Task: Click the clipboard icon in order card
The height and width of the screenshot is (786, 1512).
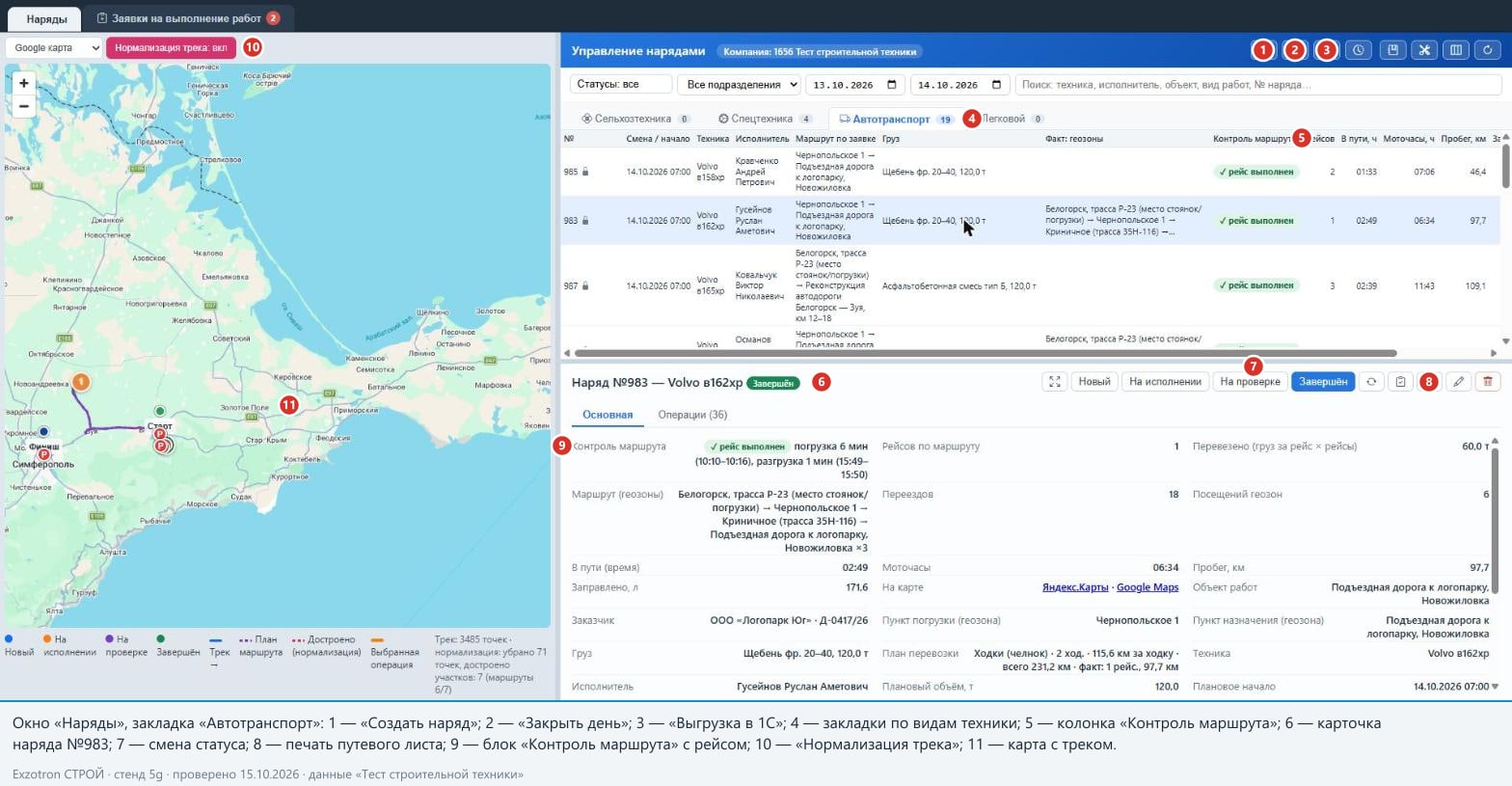Action: (1400, 382)
